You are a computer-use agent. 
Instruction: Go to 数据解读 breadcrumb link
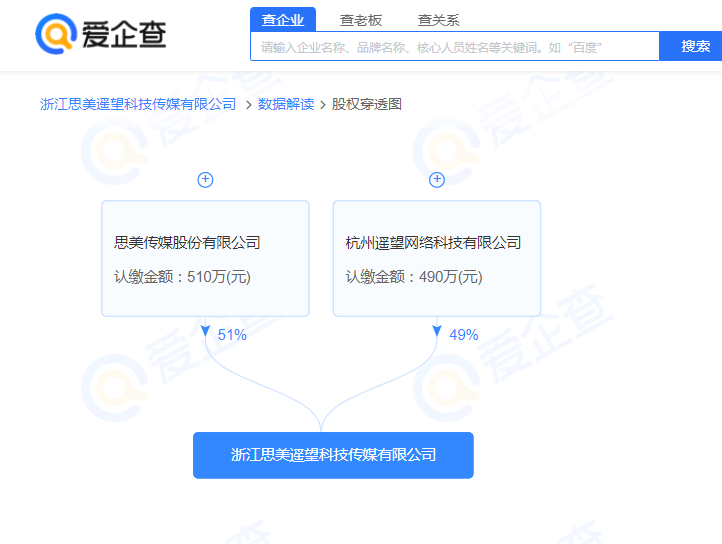coord(286,104)
